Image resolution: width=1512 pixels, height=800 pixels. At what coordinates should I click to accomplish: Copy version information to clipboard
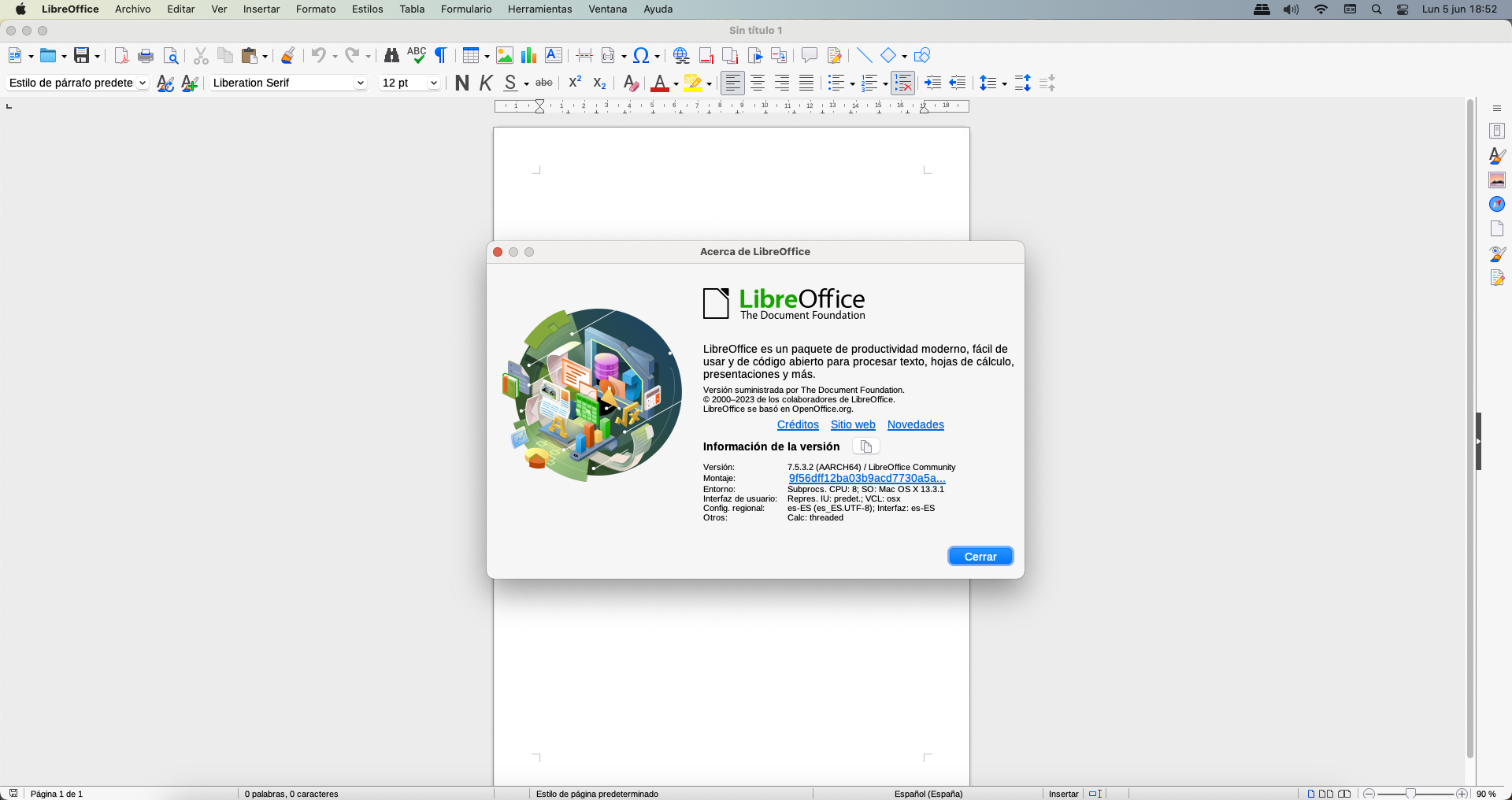click(866, 446)
